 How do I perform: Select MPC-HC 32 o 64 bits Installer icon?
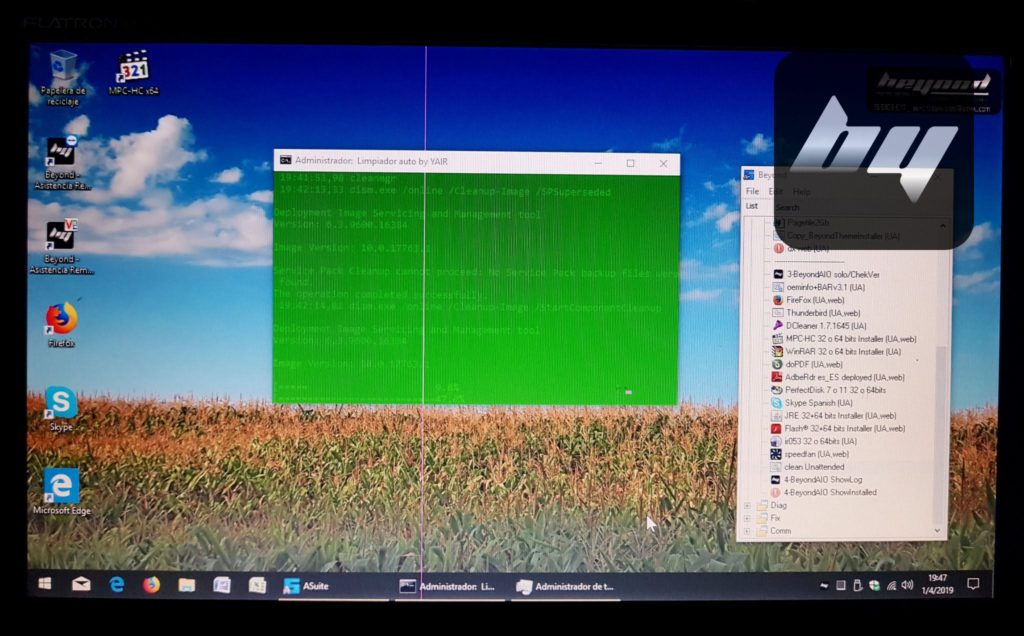(777, 338)
